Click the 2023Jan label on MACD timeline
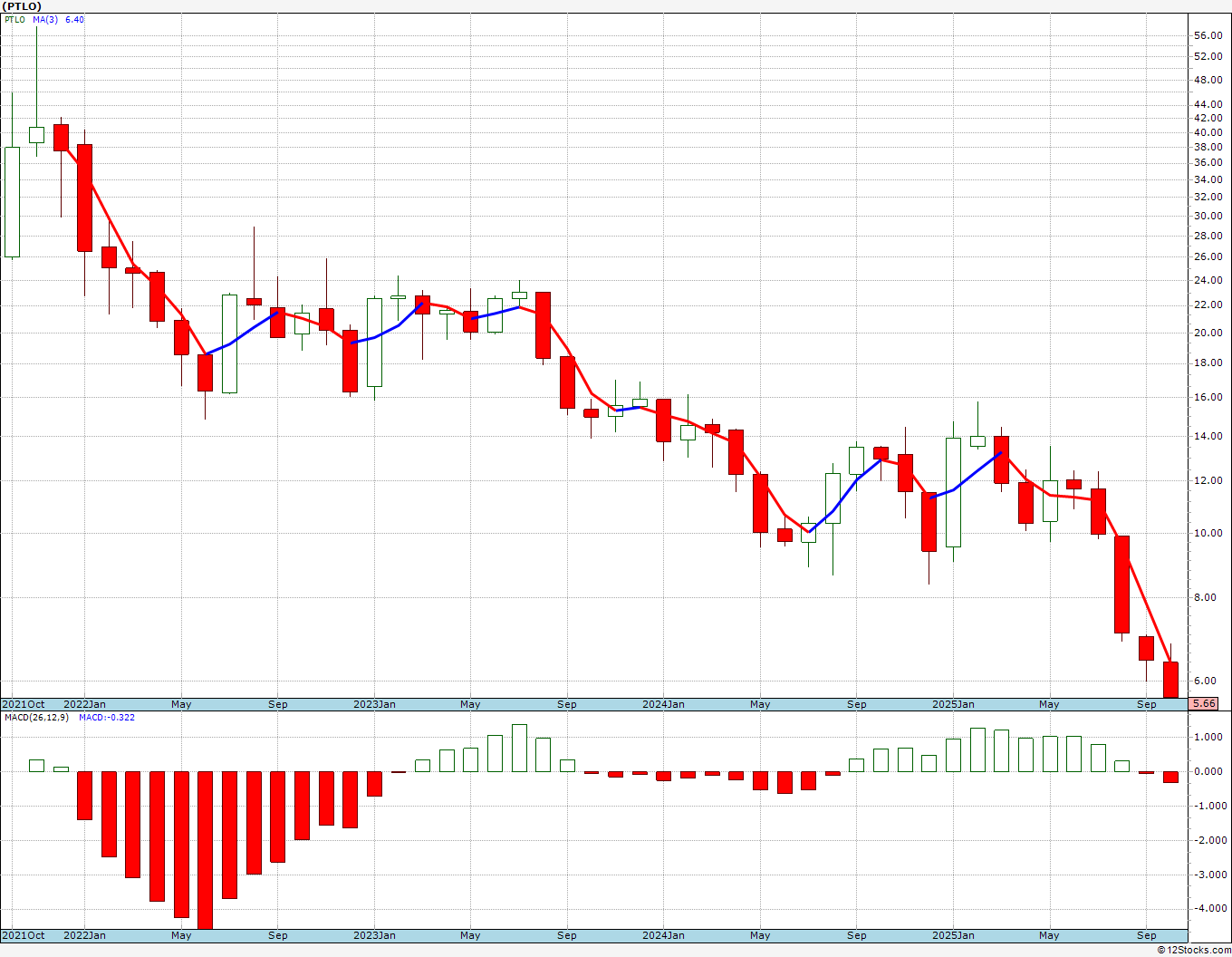Viewport: 1232px width, 957px height. click(374, 935)
